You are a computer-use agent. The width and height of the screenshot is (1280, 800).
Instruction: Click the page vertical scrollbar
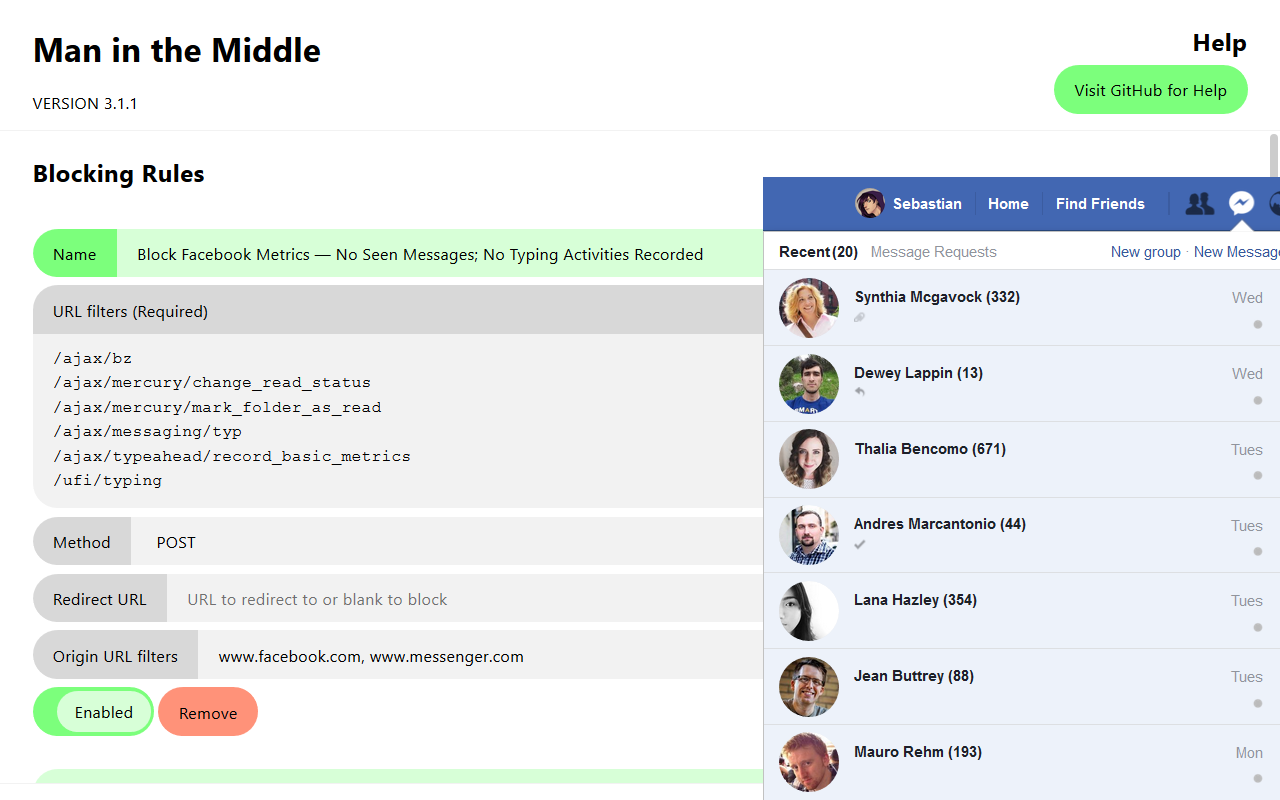tap(1274, 155)
